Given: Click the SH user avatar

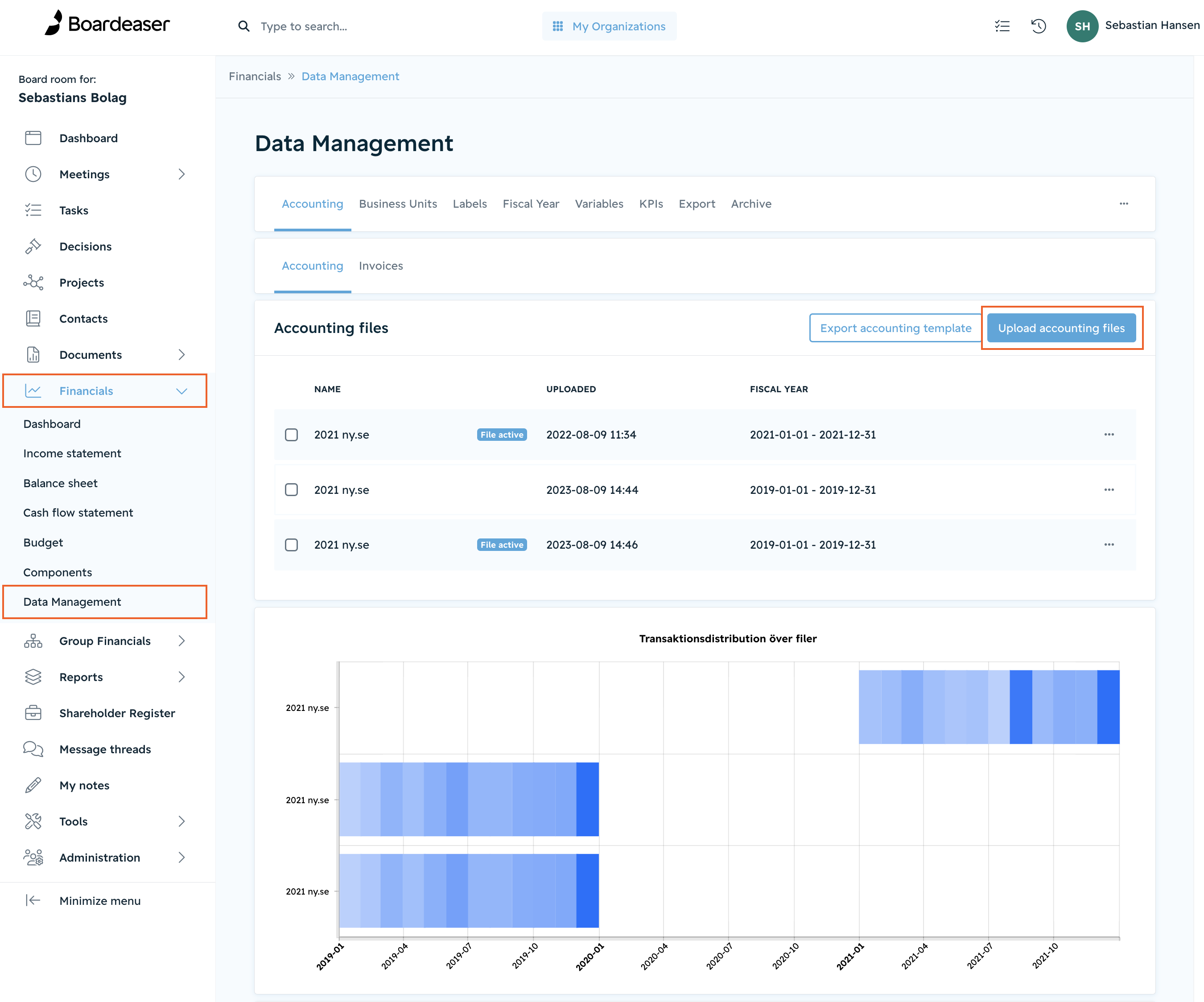Looking at the screenshot, I should pos(1082,26).
